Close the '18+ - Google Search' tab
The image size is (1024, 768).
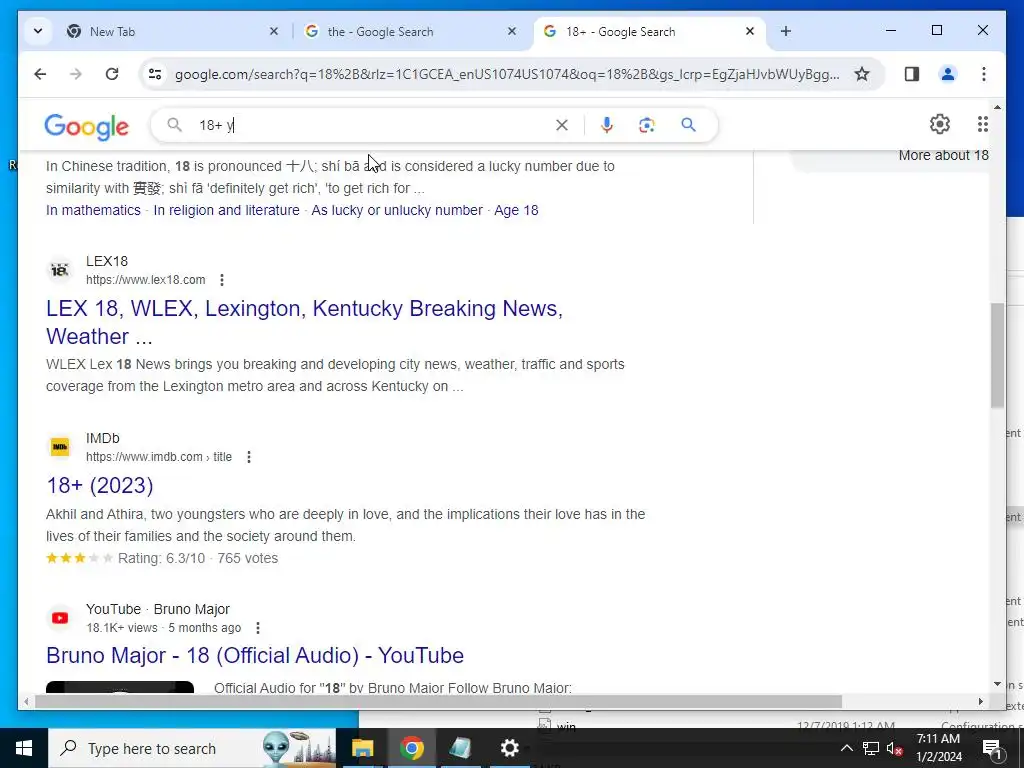point(750,31)
